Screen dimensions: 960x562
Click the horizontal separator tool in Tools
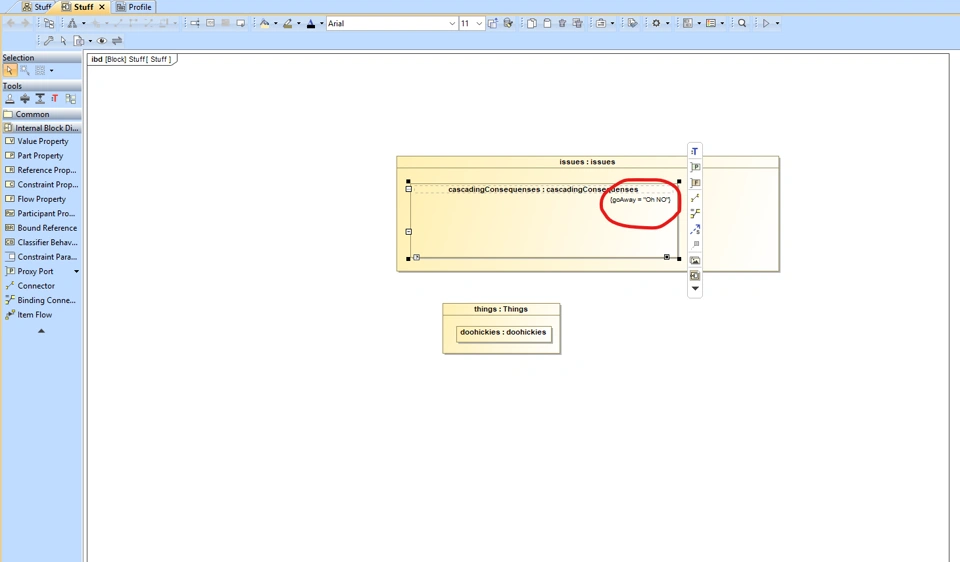point(24,99)
